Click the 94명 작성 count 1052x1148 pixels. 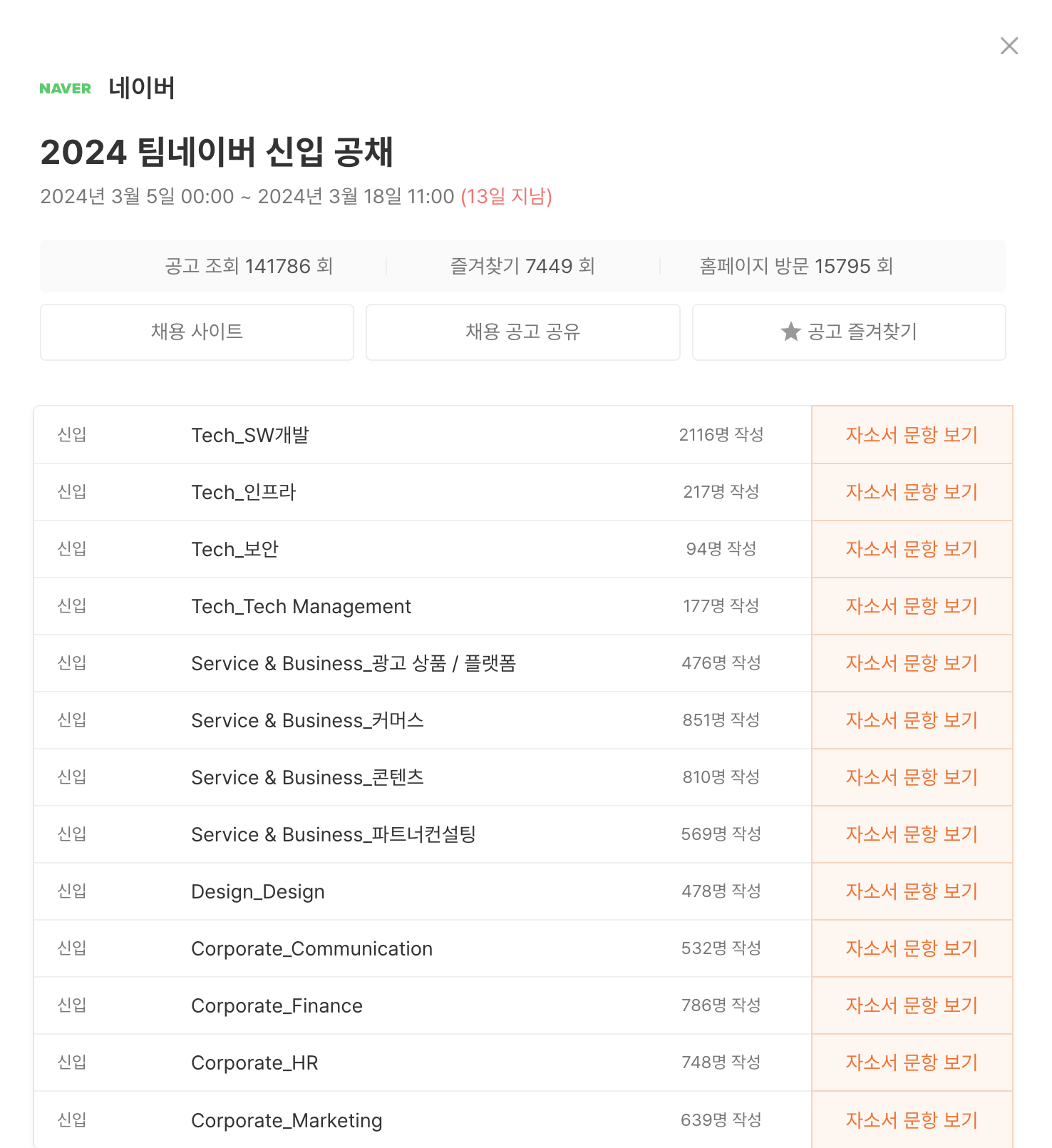pos(721,548)
